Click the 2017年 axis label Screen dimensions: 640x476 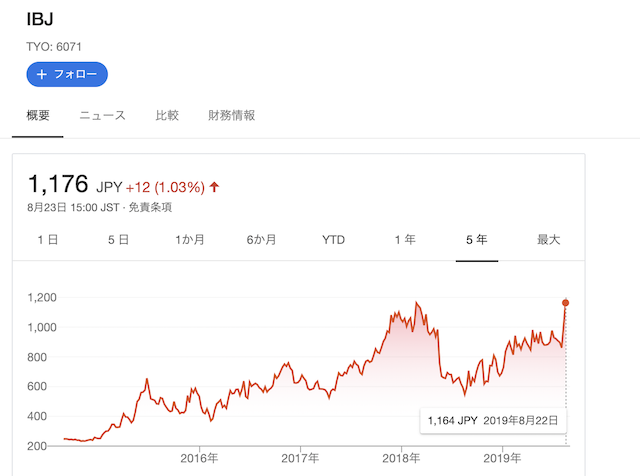tap(300, 458)
